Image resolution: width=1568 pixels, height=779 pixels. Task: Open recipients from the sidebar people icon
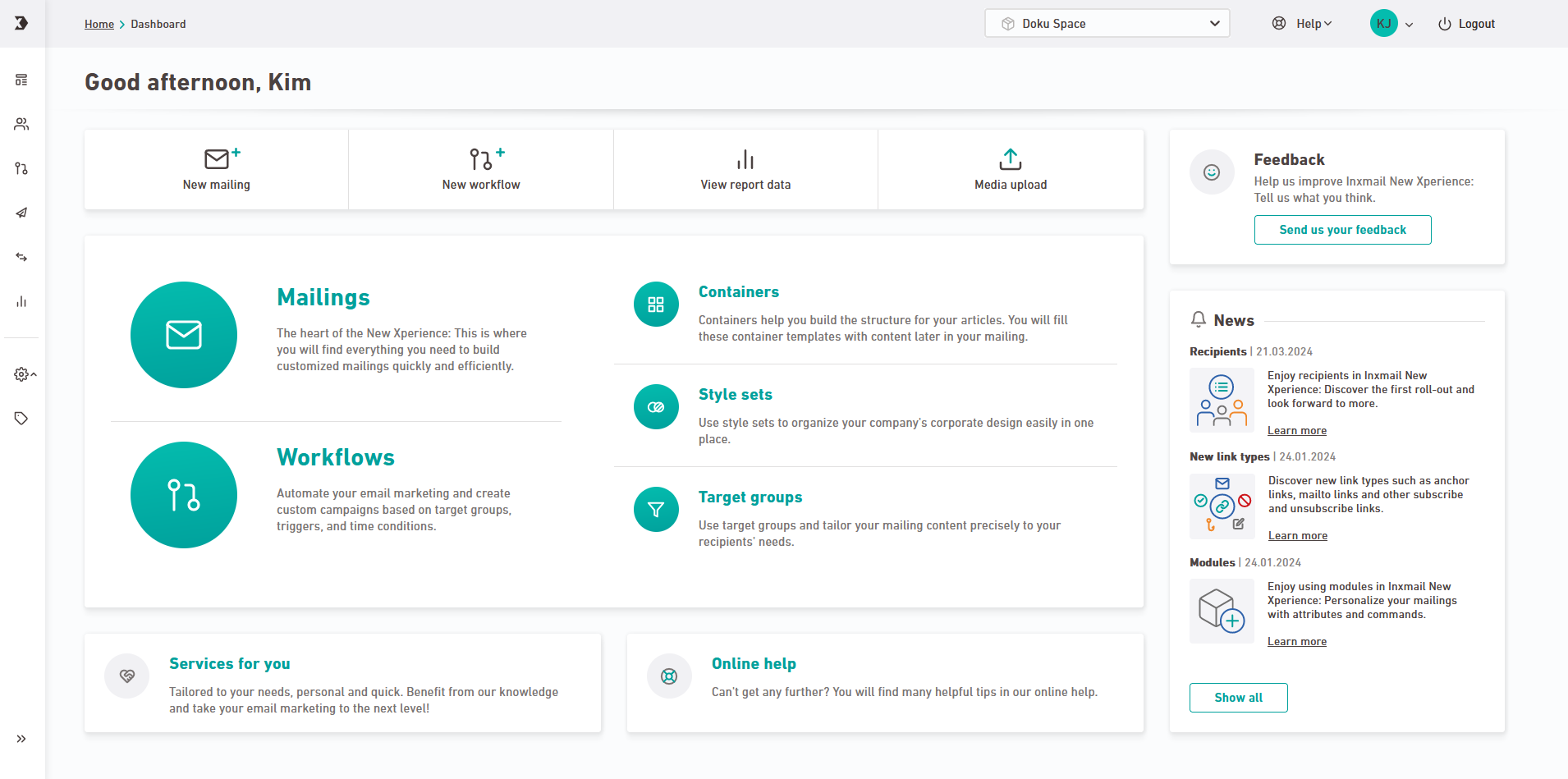[21, 124]
